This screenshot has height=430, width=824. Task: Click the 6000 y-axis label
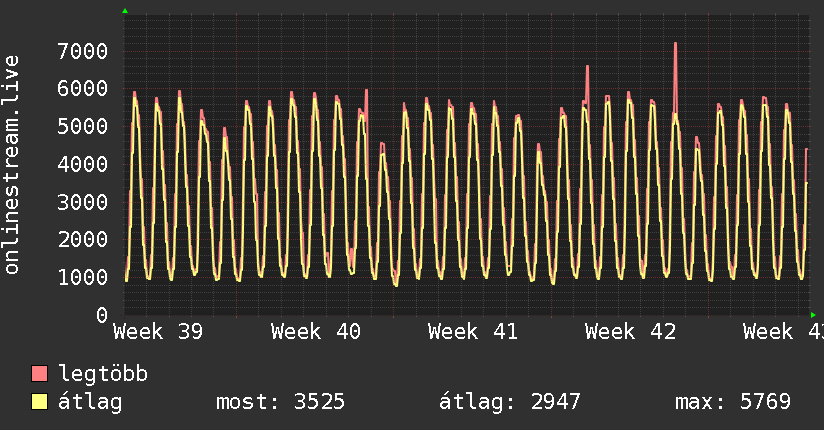(x=83, y=88)
